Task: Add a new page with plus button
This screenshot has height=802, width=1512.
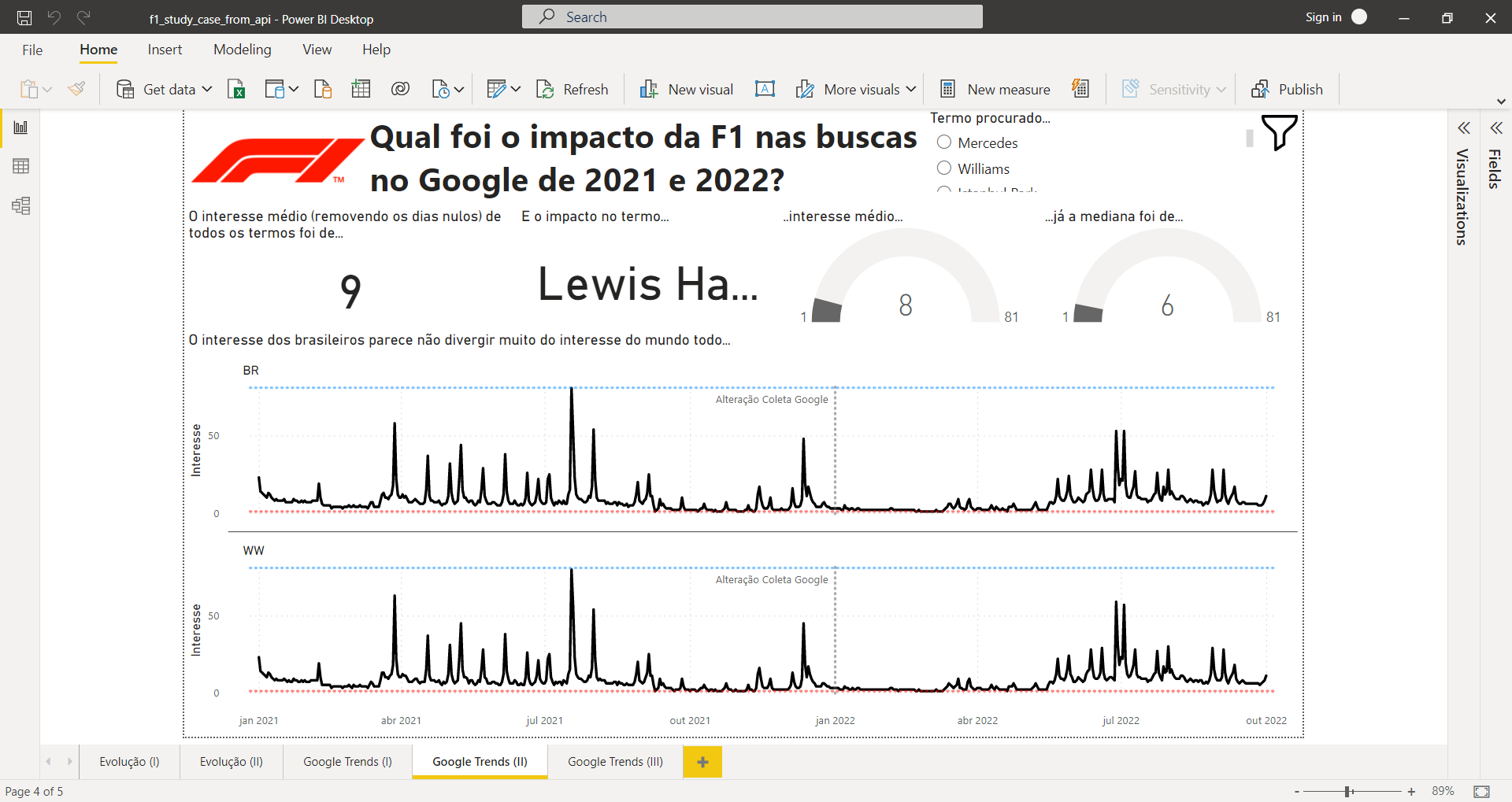Action: (x=702, y=762)
